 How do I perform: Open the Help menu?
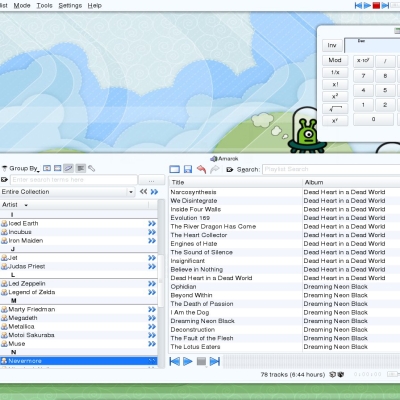pyautogui.click(x=95, y=6)
